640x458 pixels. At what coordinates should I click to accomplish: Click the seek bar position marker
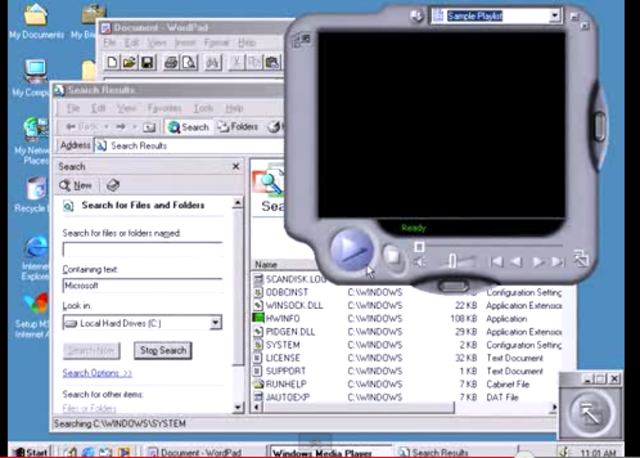point(419,246)
